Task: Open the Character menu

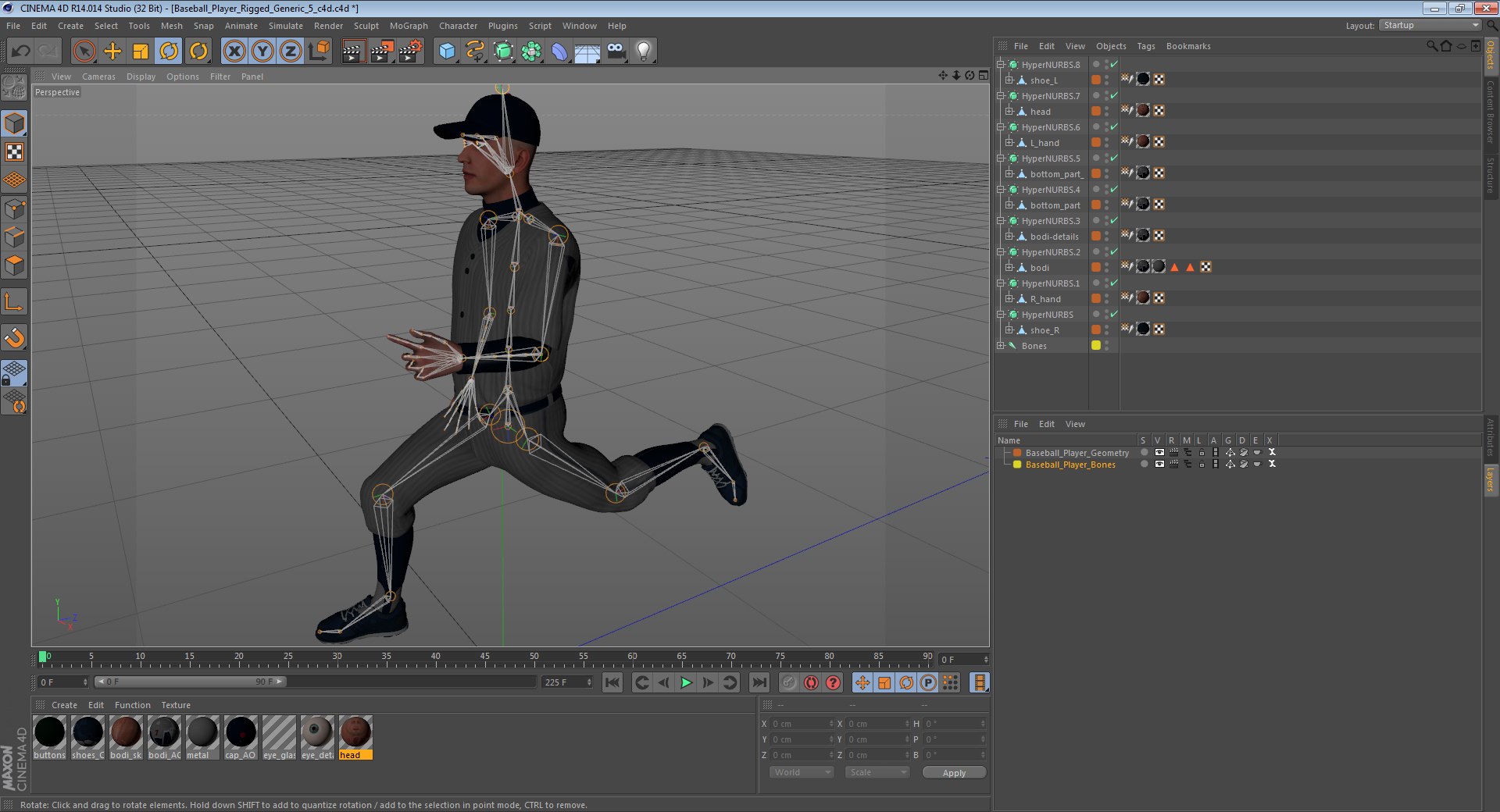Action: coord(458,26)
